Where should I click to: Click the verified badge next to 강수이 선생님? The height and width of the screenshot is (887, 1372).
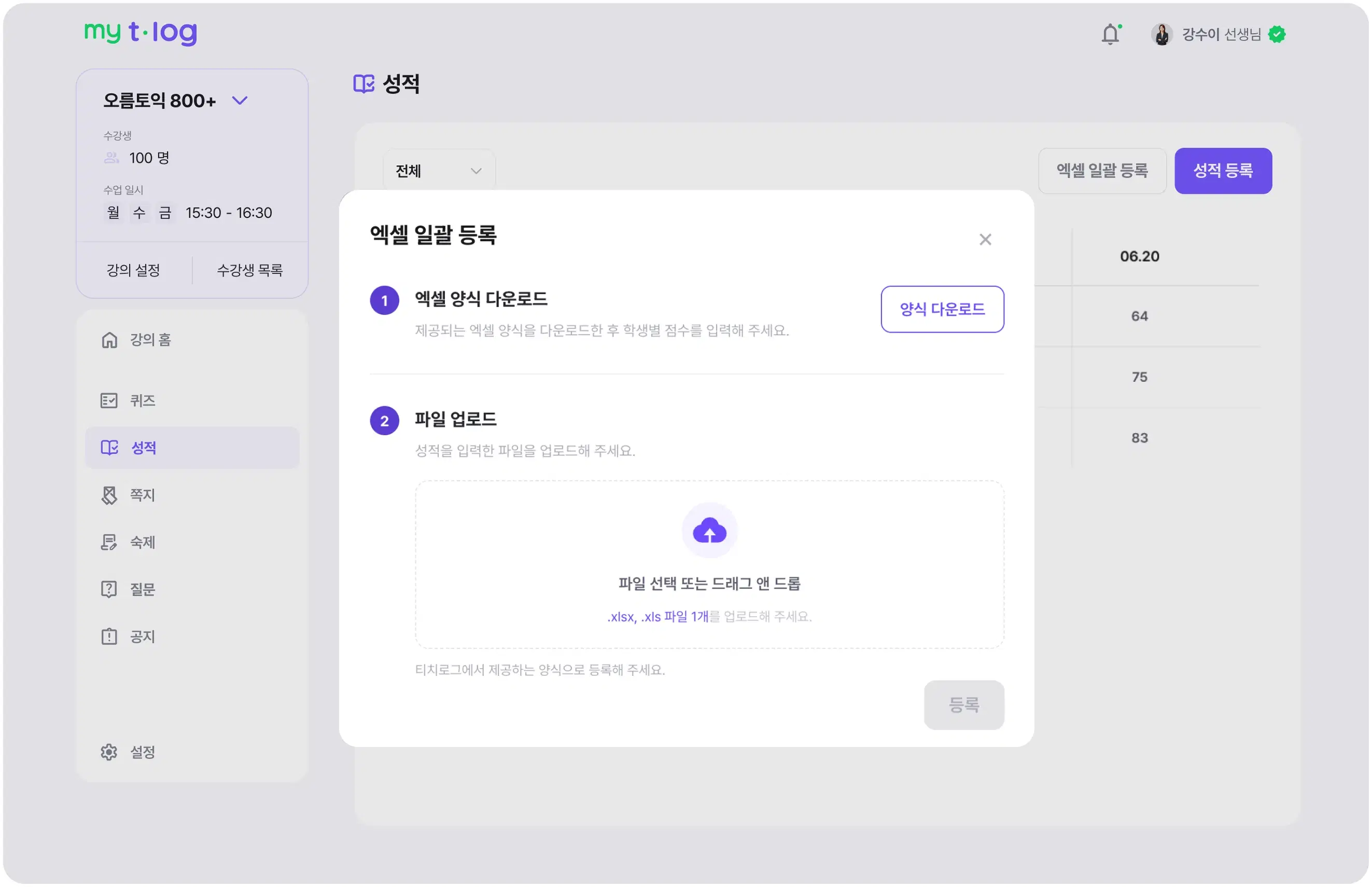click(1277, 35)
